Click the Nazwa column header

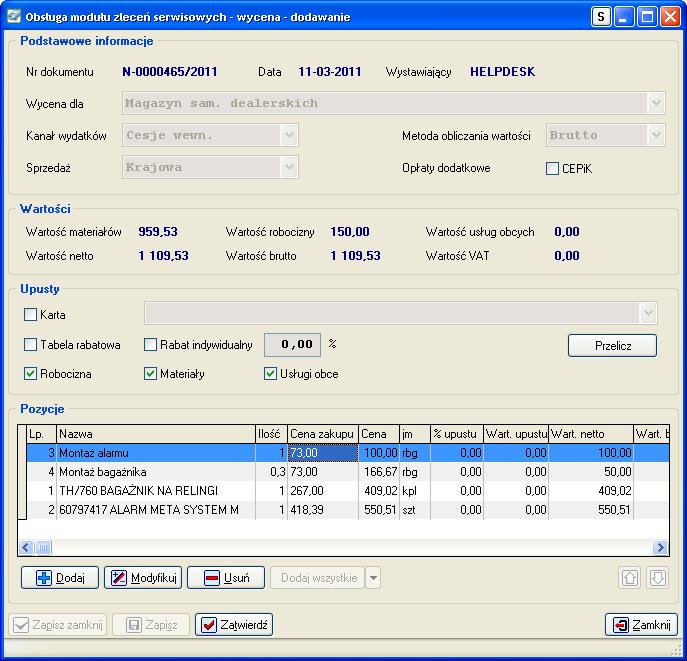coord(156,434)
